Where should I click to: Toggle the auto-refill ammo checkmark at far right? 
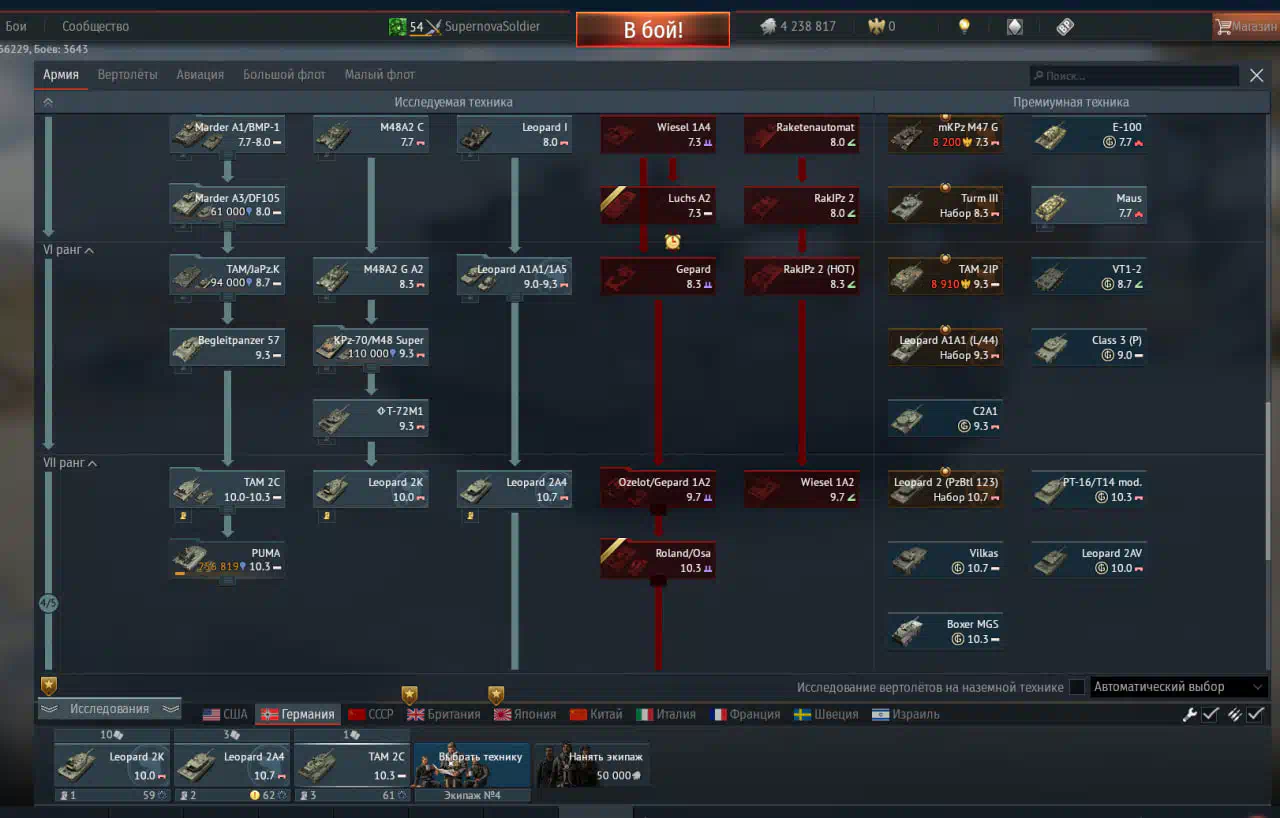point(1256,714)
